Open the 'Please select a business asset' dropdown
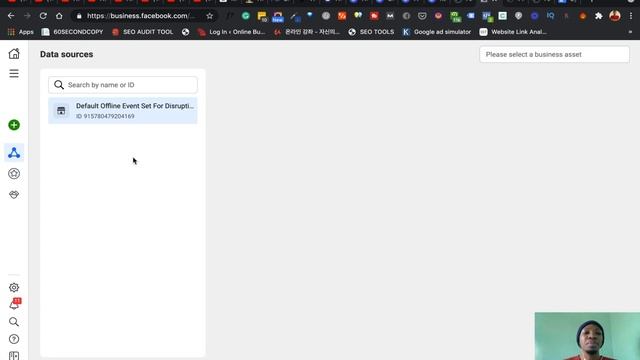Screen dimensions: 640x360 (554, 54)
